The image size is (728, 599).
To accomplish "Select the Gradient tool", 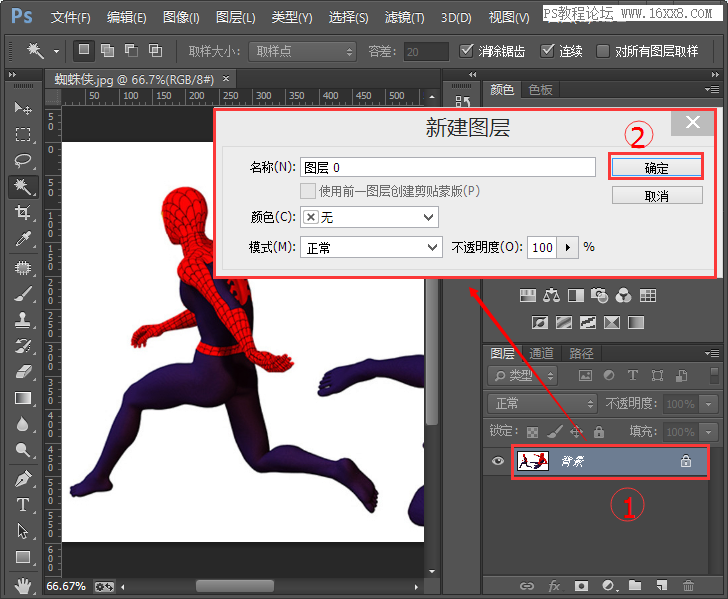I will pyautogui.click(x=22, y=398).
